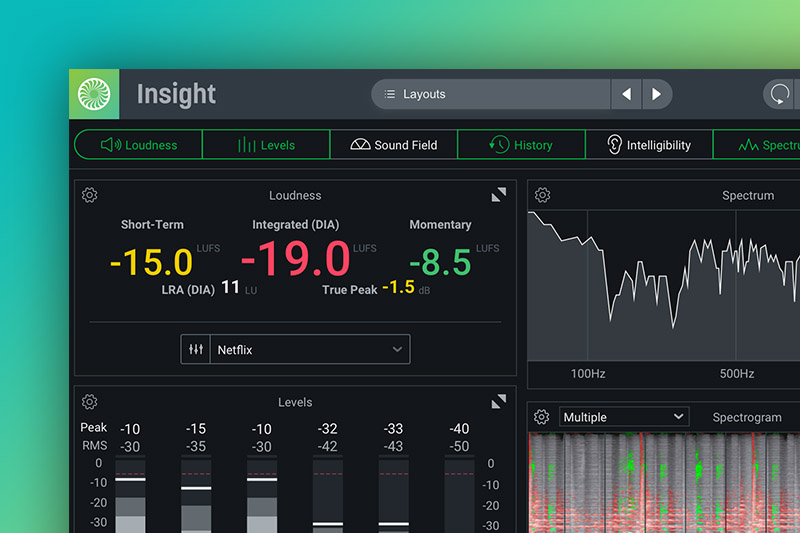The height and width of the screenshot is (533, 800).
Task: Click the RMS -35 value
Action: pyautogui.click(x=196, y=446)
